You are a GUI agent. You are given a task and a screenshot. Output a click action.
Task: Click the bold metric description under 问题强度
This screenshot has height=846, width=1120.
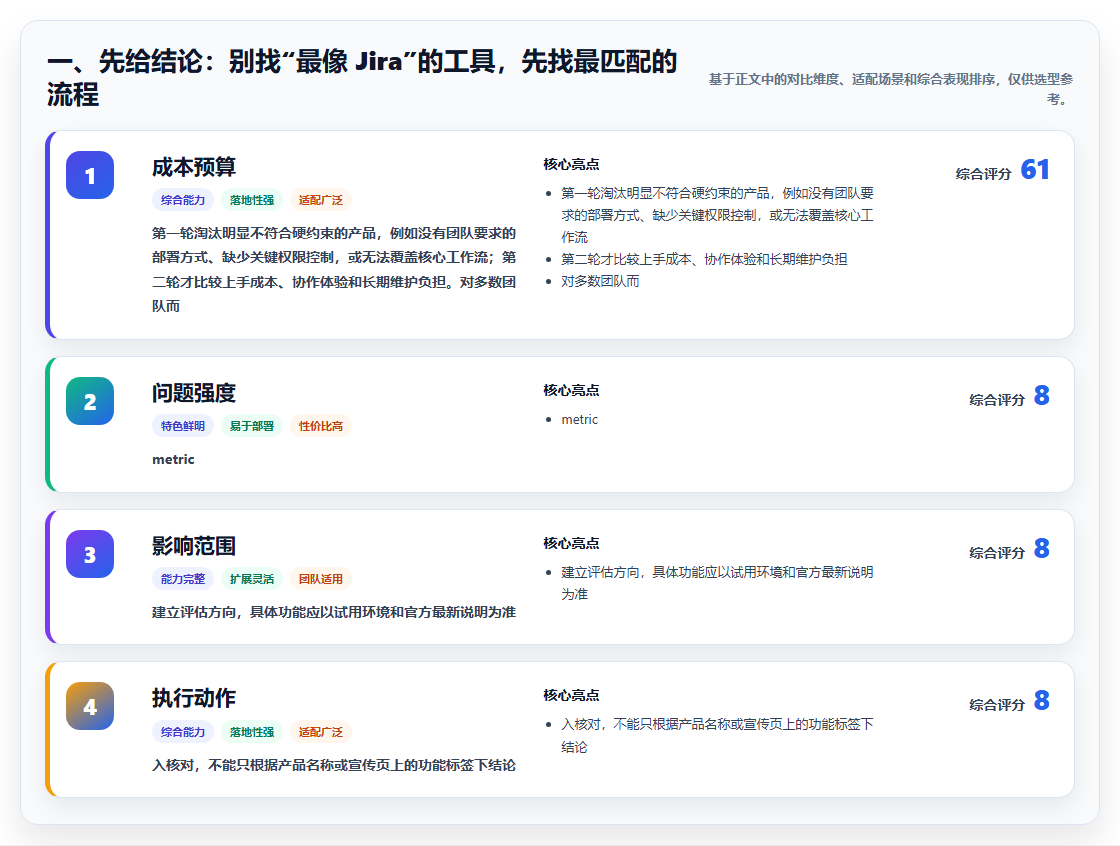click(x=173, y=459)
